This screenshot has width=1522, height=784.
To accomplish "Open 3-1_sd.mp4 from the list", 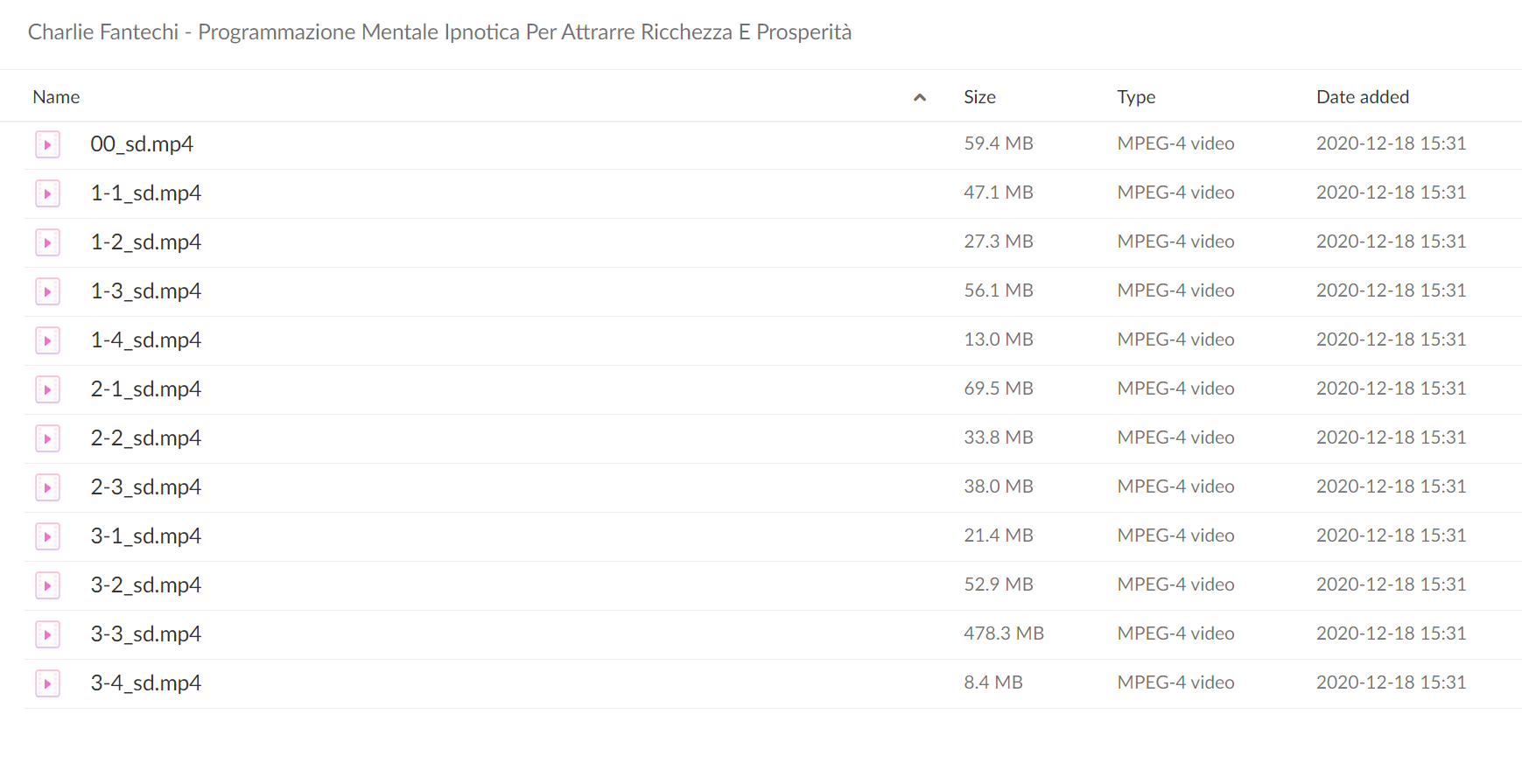I will pos(146,536).
